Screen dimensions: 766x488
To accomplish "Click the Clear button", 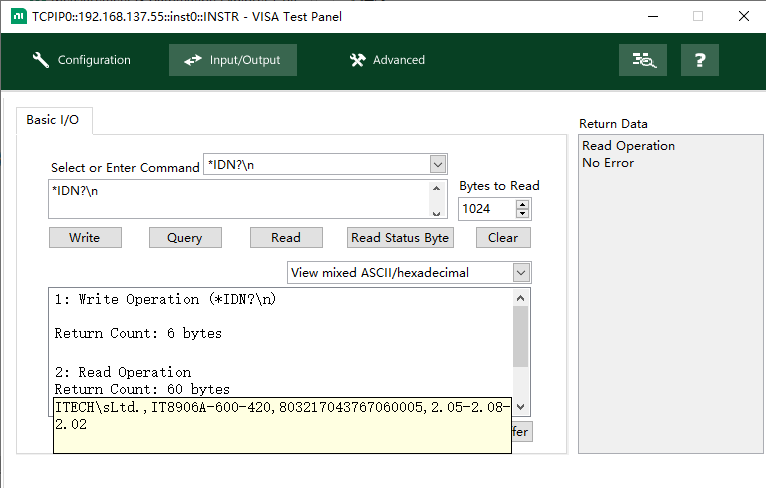I will 503,238.
